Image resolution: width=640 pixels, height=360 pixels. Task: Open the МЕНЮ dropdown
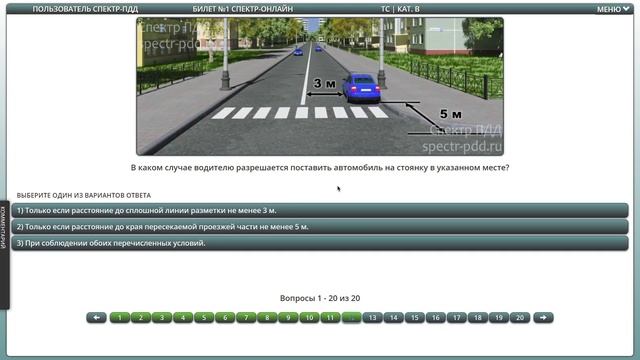(613, 9)
